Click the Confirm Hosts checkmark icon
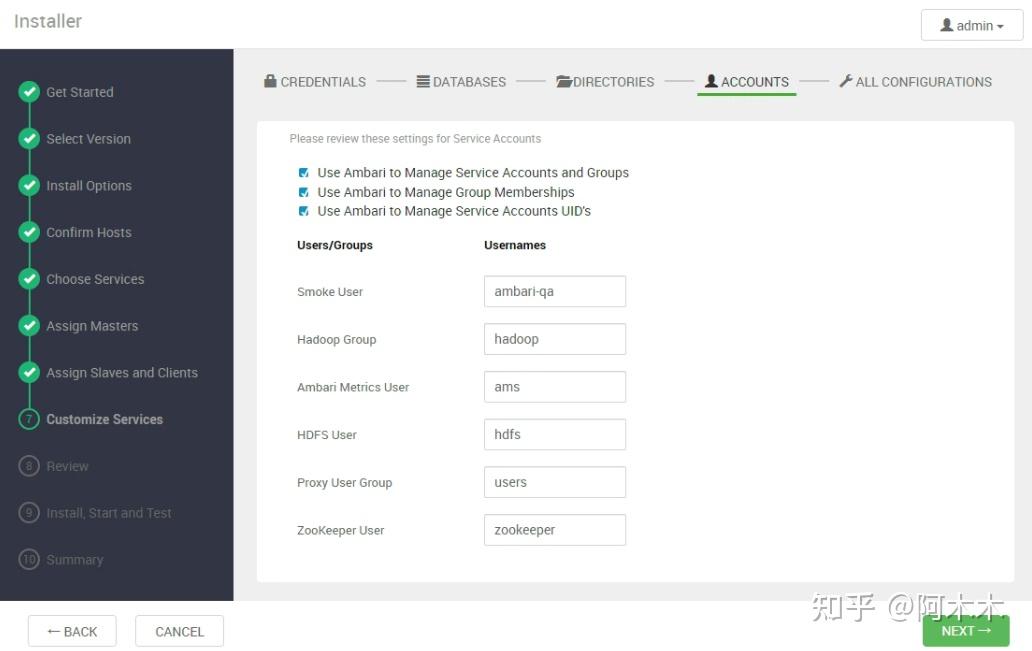The image size is (1032, 651). pyautogui.click(x=29, y=232)
